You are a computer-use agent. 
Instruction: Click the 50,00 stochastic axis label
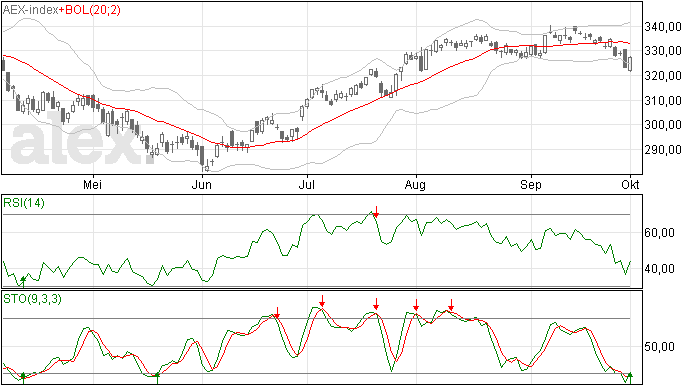pos(659,347)
